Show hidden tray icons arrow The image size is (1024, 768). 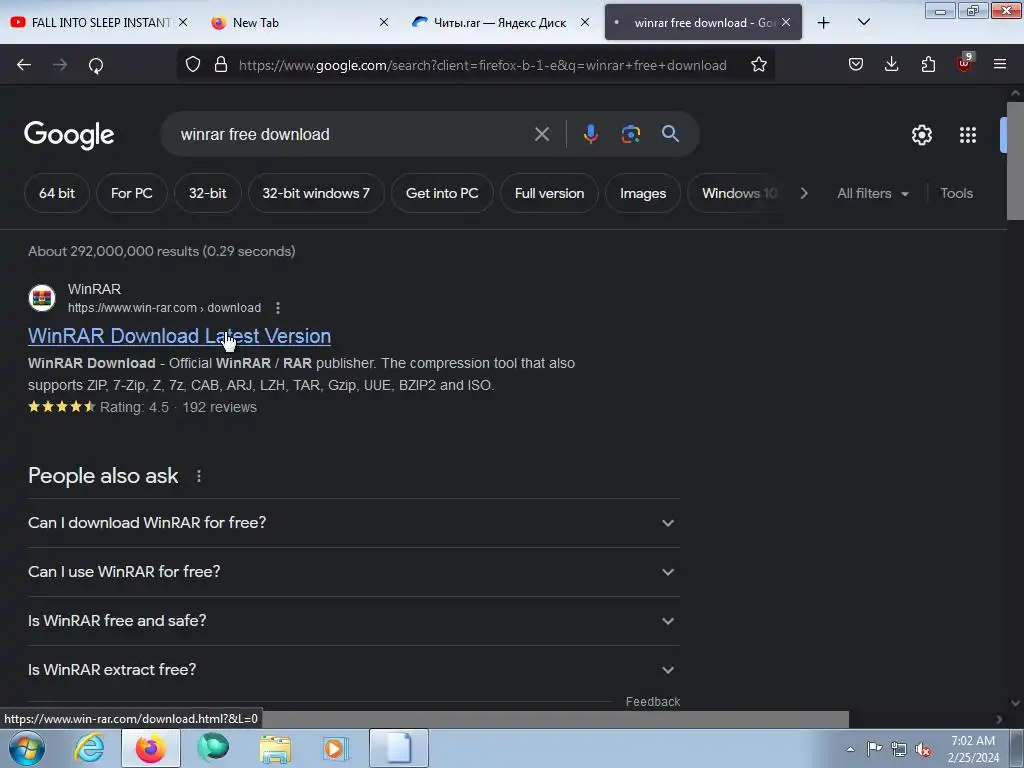(x=850, y=749)
